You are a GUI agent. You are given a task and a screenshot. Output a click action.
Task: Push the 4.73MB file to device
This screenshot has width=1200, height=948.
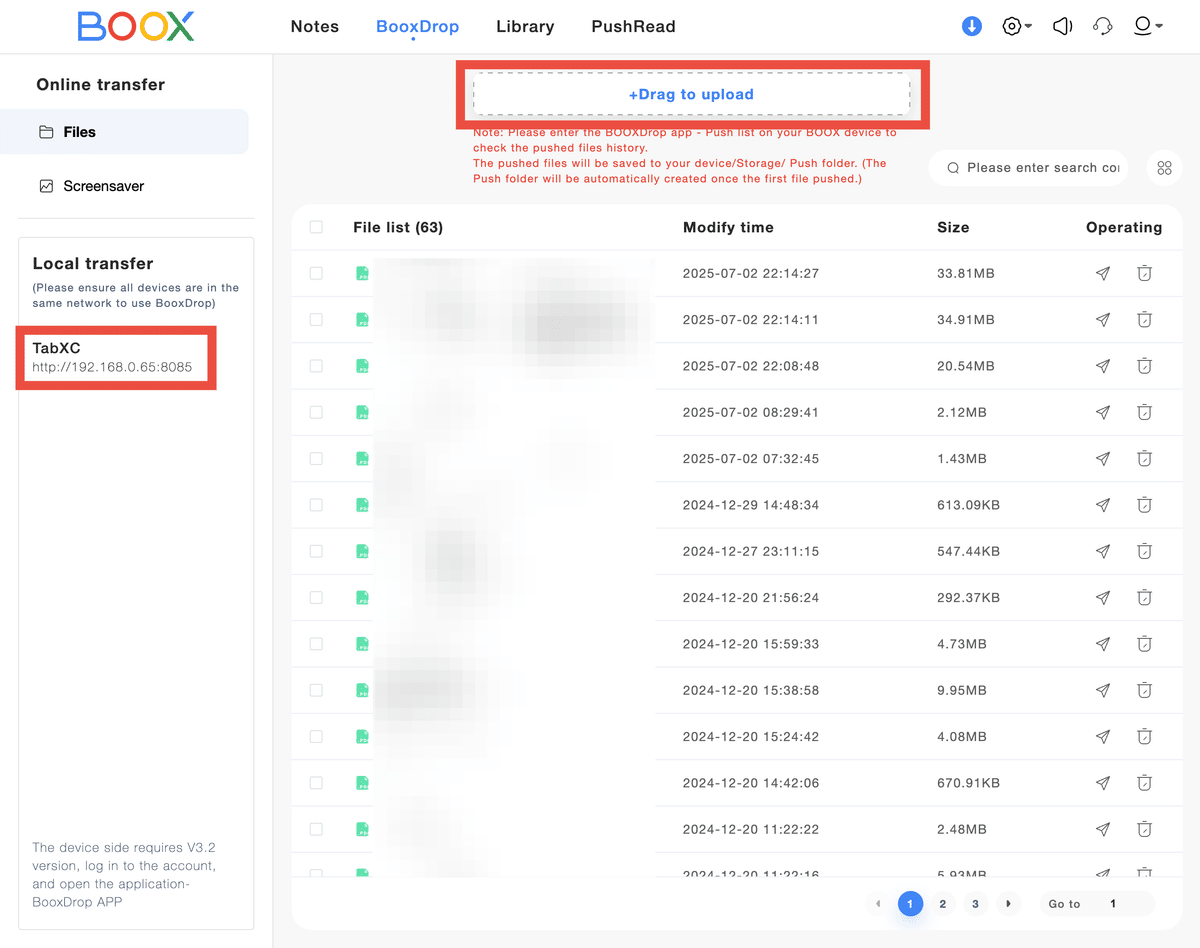point(1103,644)
